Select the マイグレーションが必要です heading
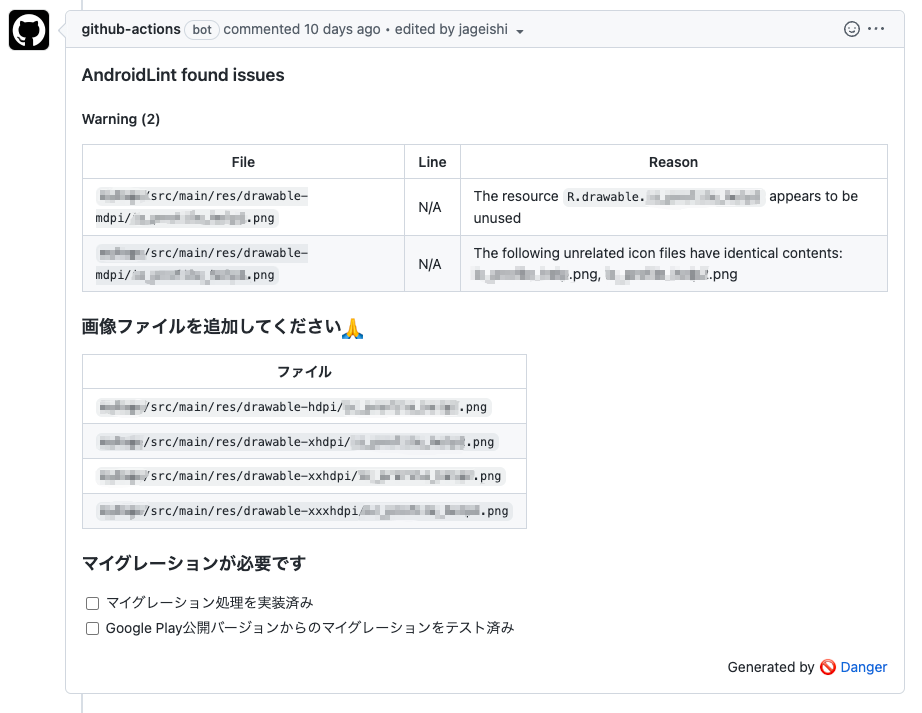Screen dimensions: 922x713 pyautogui.click(x=193, y=564)
